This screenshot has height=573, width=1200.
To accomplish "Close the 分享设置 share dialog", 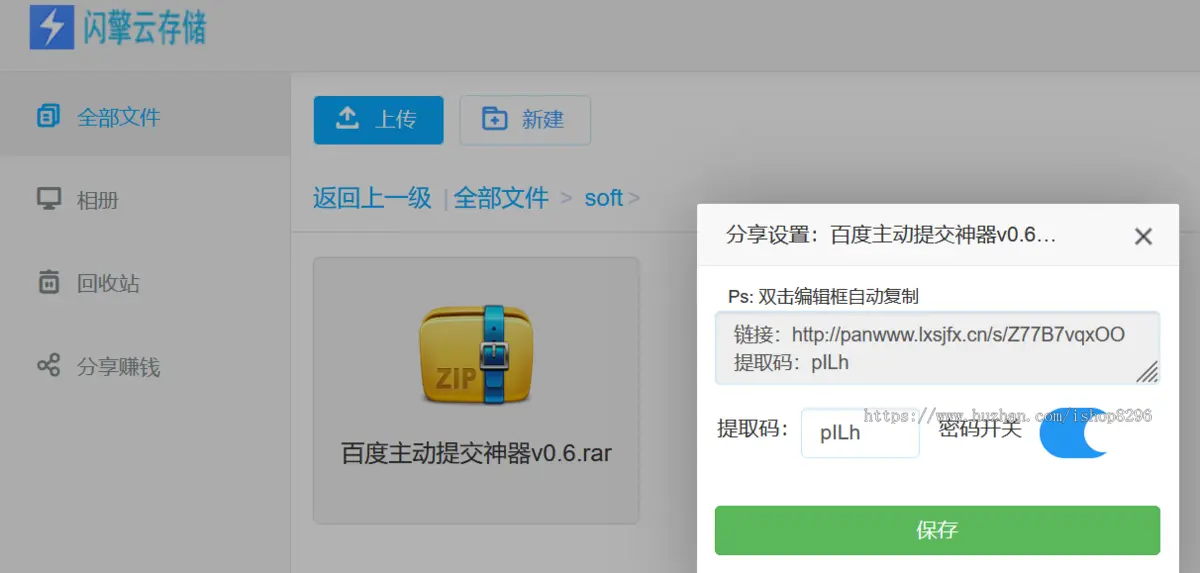I will [1143, 237].
